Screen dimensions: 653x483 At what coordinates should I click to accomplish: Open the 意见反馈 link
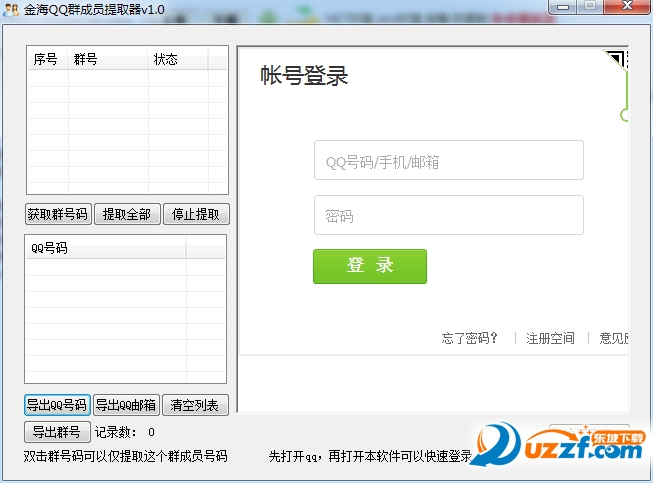click(x=613, y=338)
